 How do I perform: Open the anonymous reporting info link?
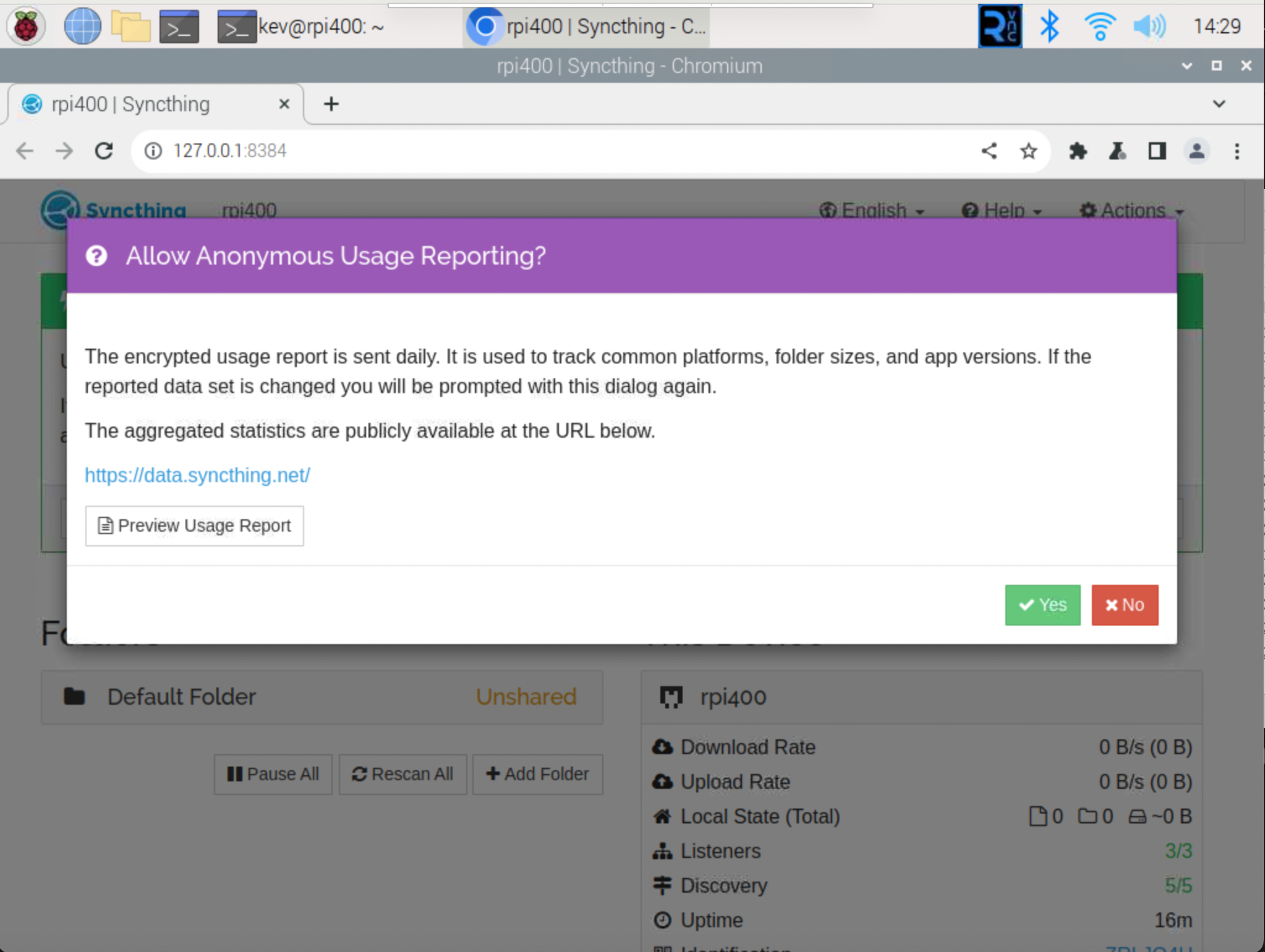click(x=197, y=475)
